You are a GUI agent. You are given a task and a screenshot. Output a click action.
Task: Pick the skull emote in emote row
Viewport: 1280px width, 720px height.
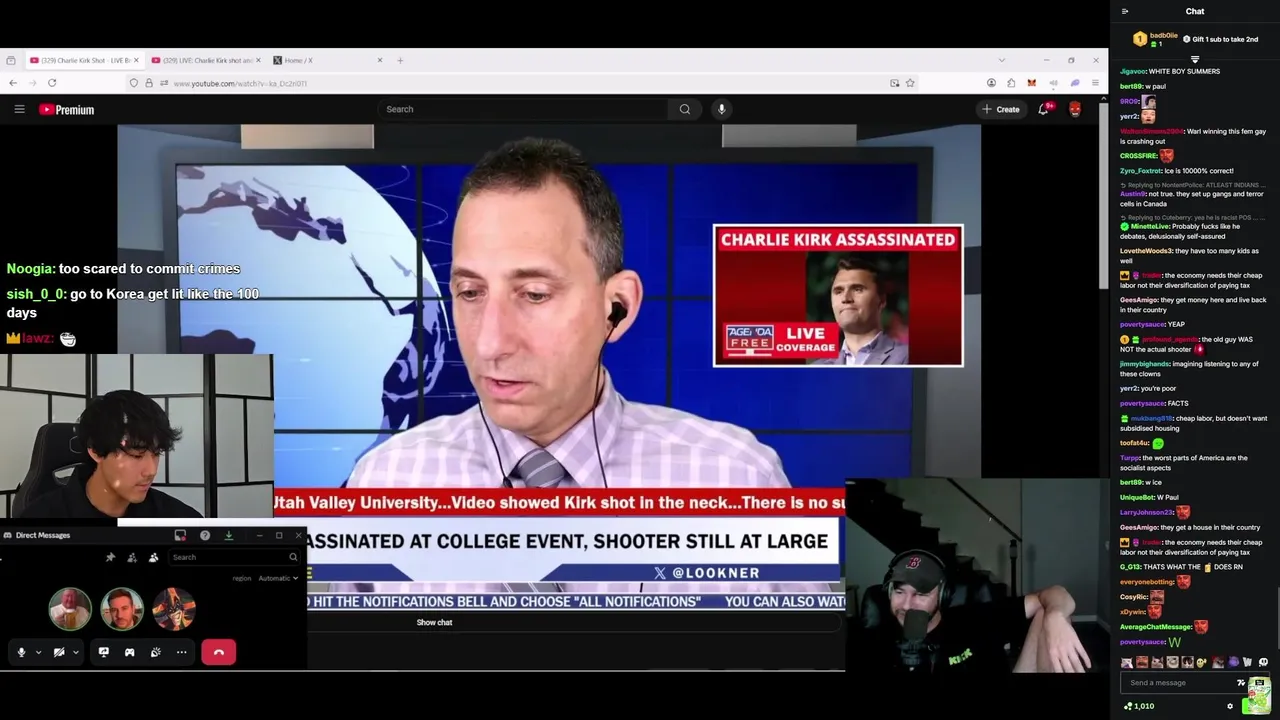click(1263, 662)
